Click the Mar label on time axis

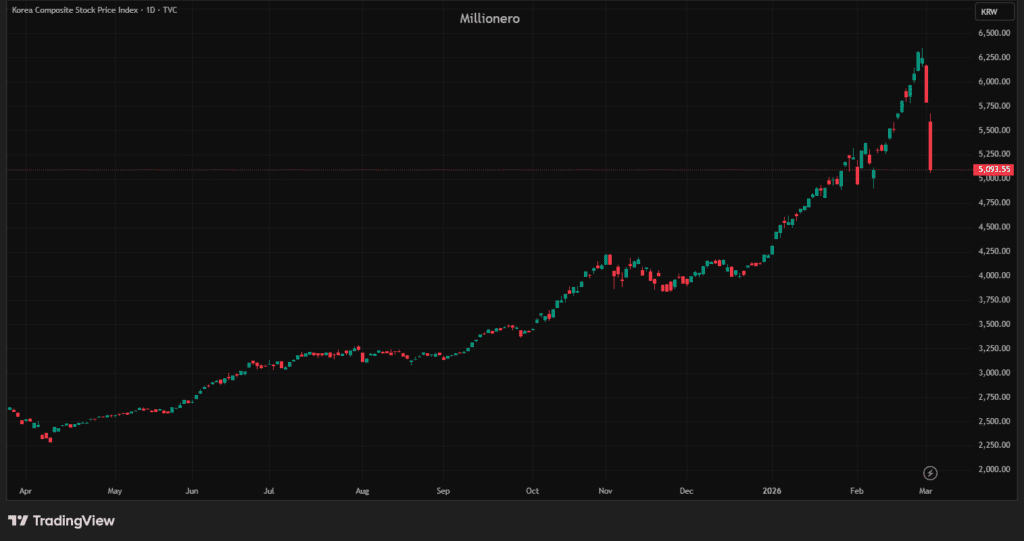[928, 492]
